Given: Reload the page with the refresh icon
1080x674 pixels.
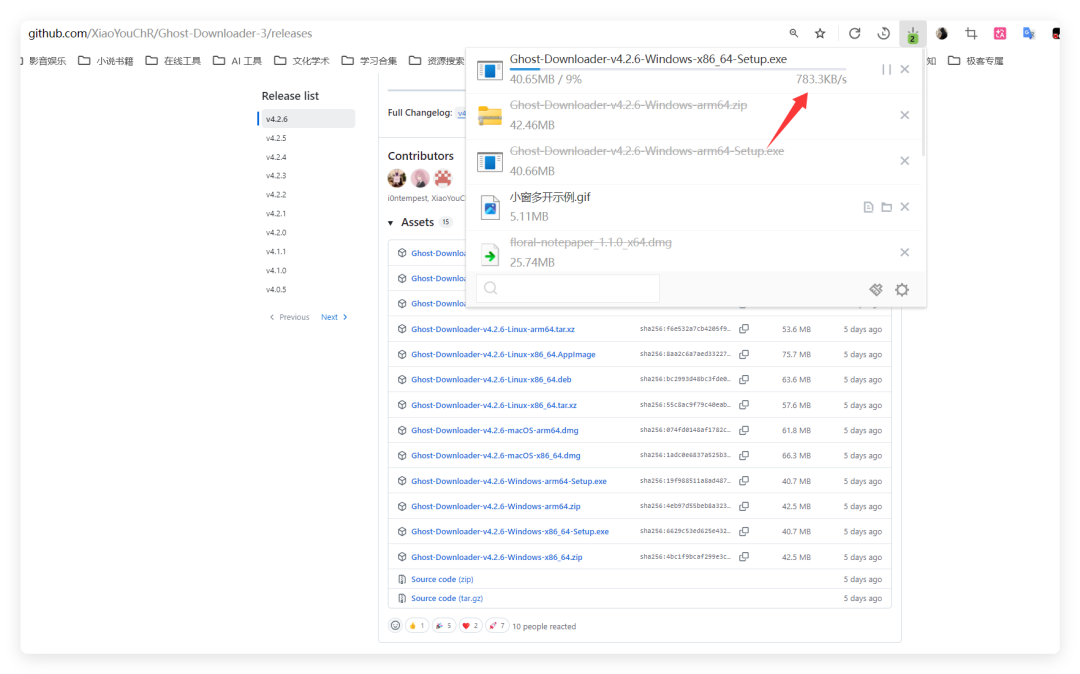Looking at the screenshot, I should 854,33.
